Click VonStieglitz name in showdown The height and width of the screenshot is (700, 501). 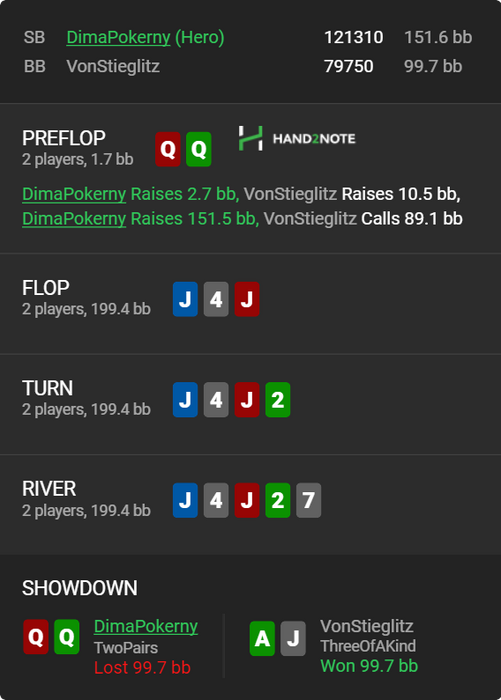pyautogui.click(x=367, y=626)
